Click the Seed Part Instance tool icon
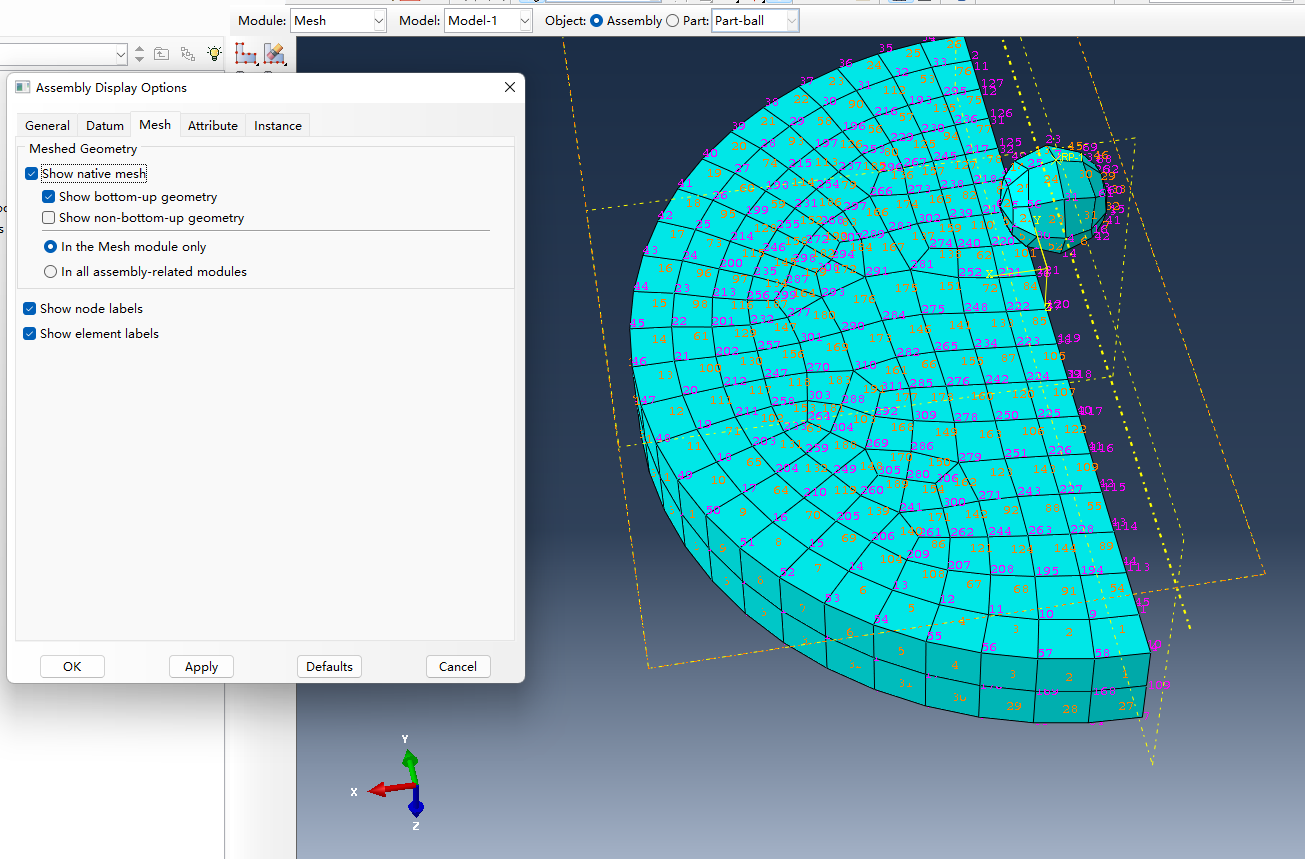The image size is (1305, 859). coord(246,54)
